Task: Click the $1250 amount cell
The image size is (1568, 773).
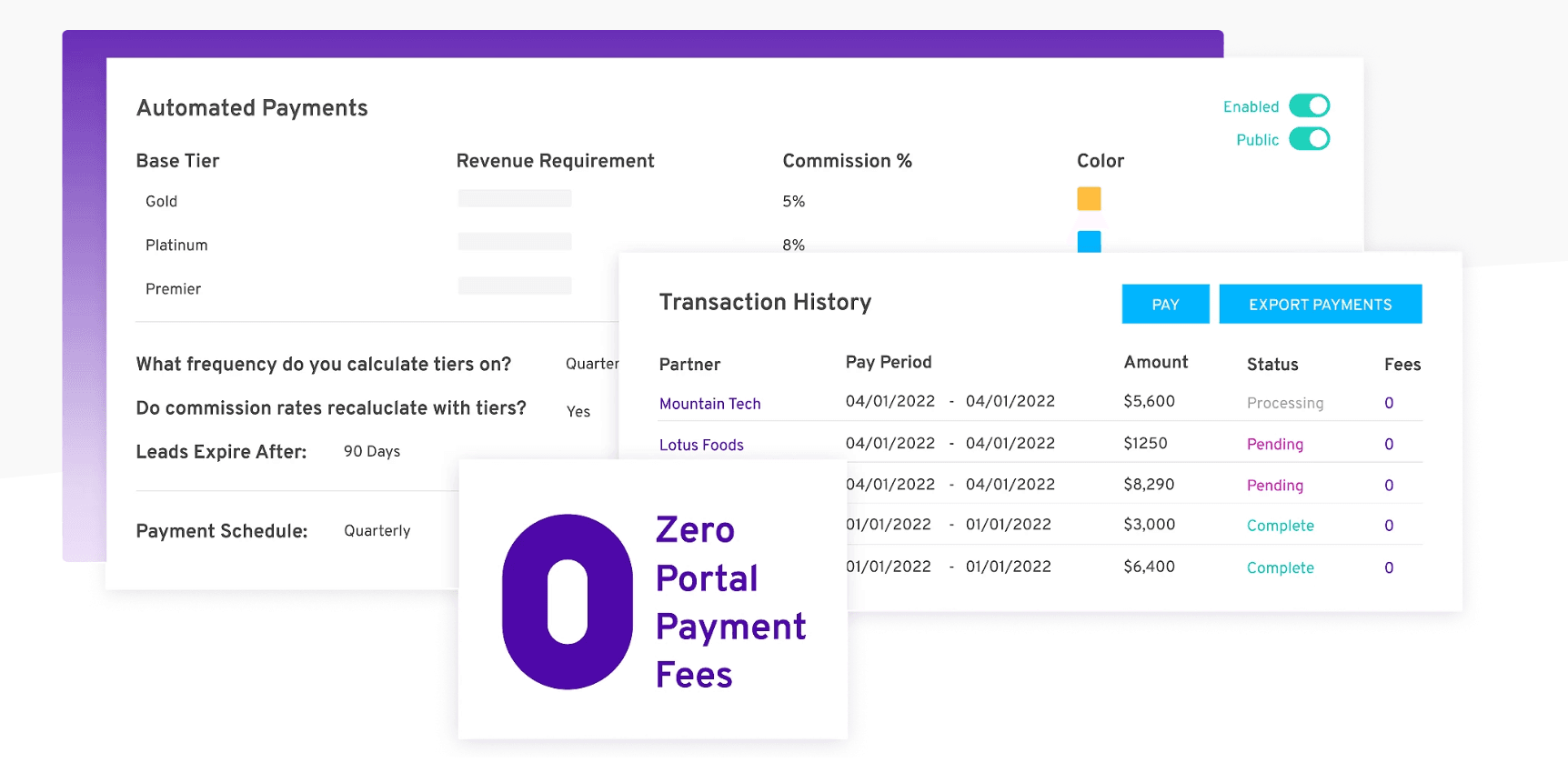Action: tap(1145, 443)
